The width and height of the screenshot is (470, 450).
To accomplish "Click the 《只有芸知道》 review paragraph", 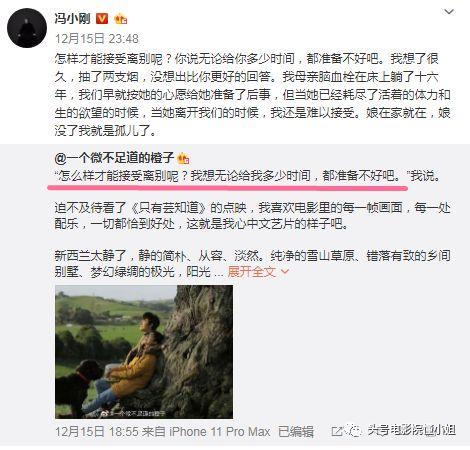I will click(253, 216).
